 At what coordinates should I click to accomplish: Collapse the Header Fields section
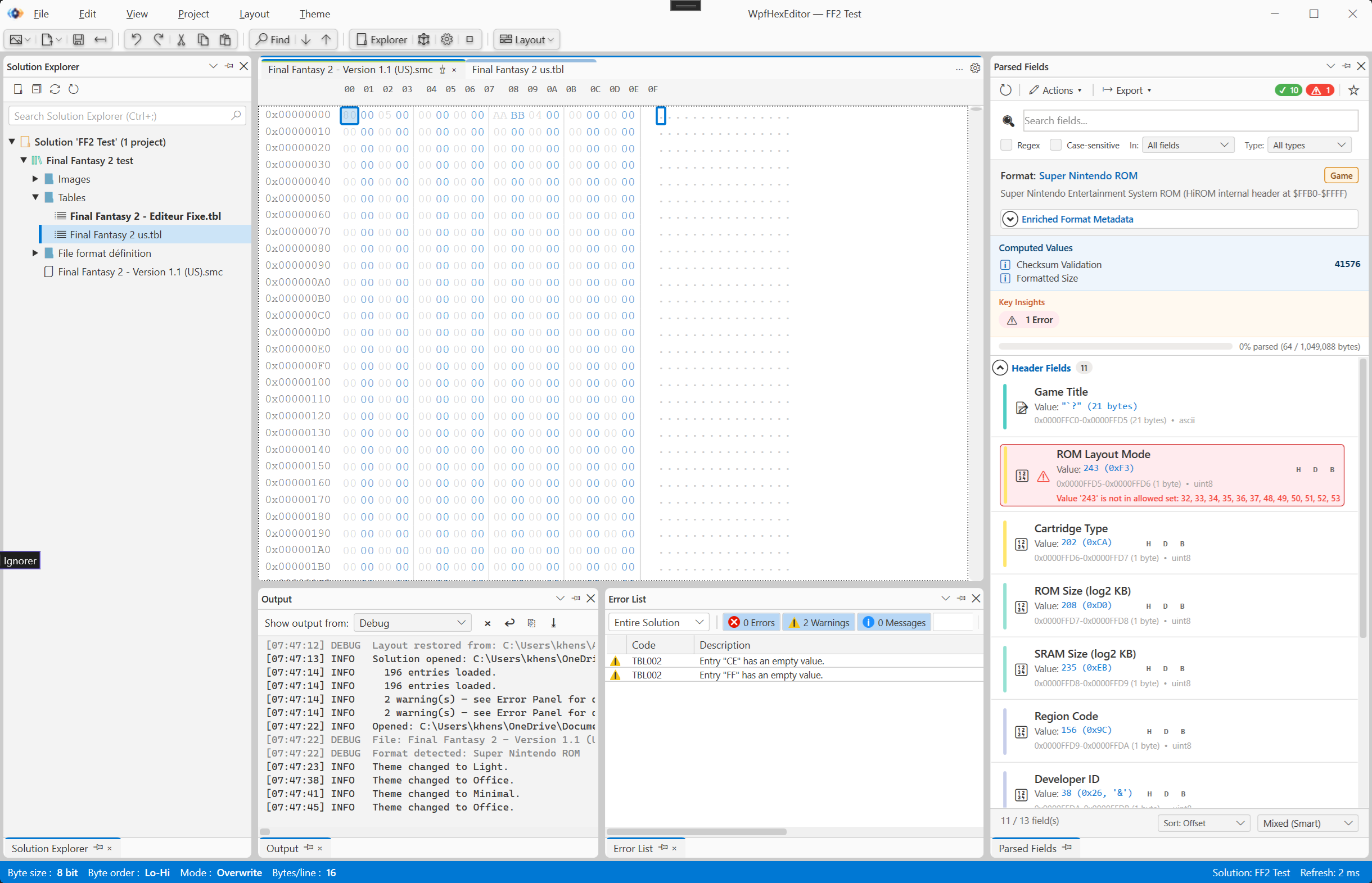tap(1000, 368)
